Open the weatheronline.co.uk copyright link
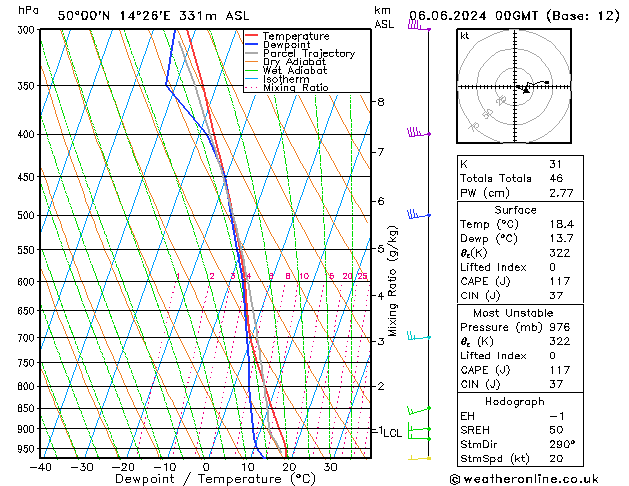Viewport: 629px width, 486px height. click(524, 479)
